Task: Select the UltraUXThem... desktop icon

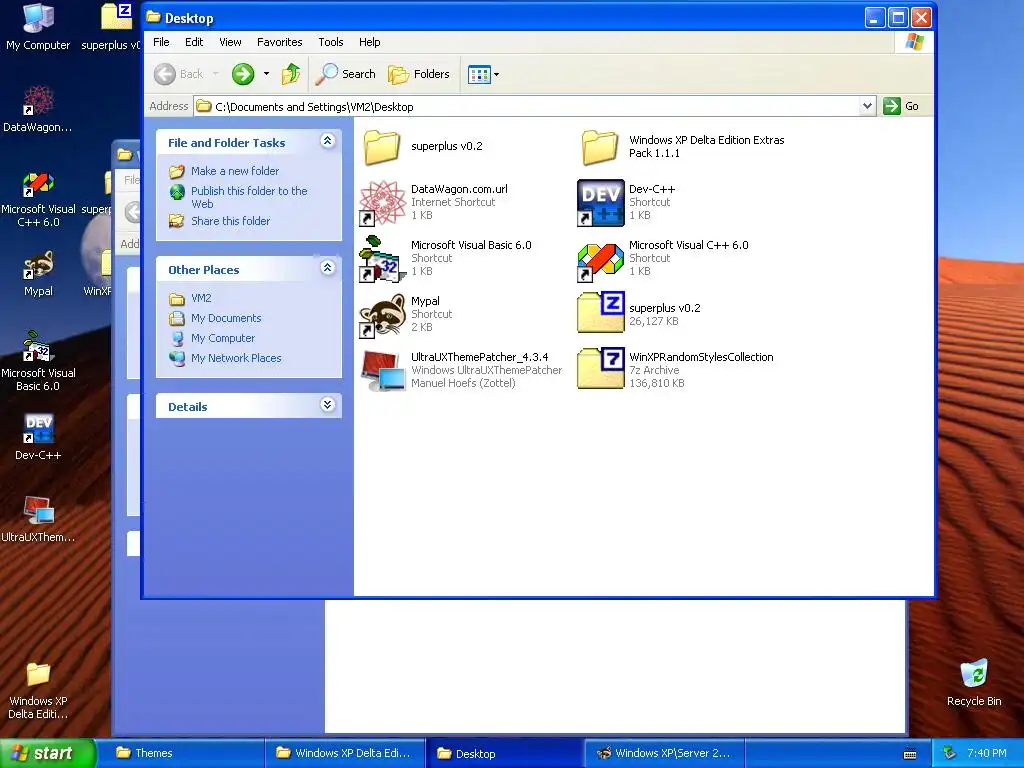Action: point(38,519)
